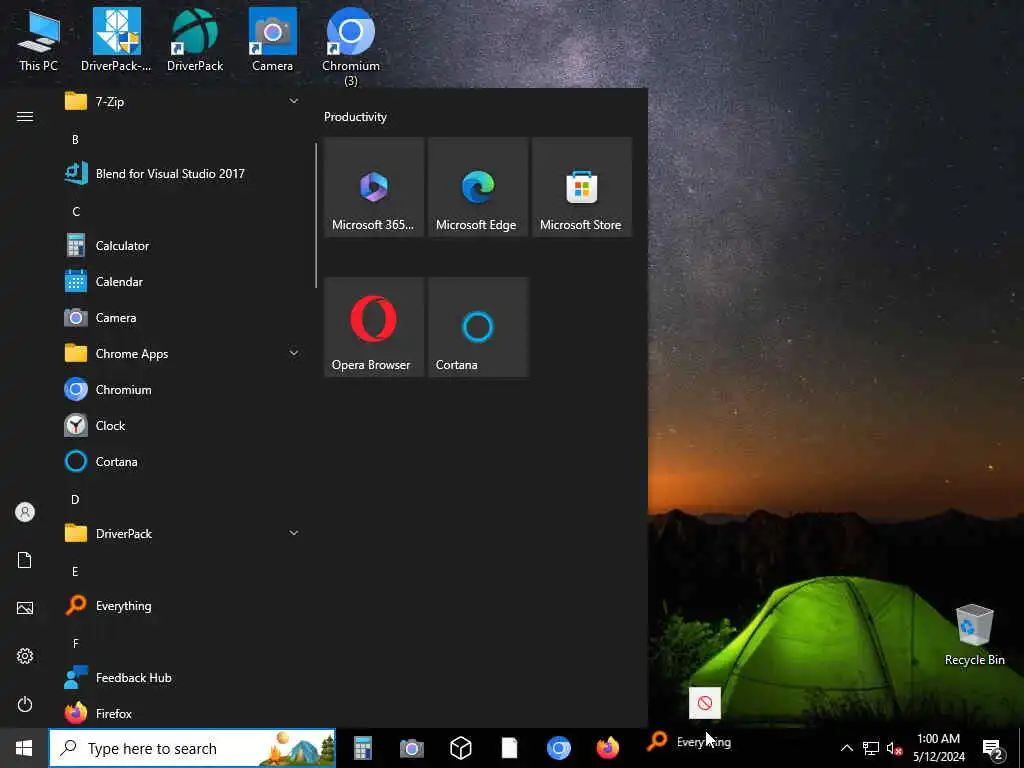Open Calendar from the app list

[x=183, y=281]
